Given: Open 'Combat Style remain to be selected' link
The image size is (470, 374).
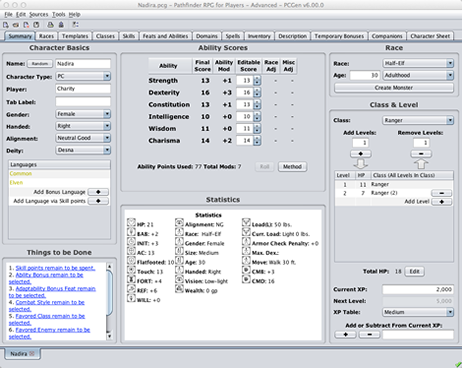Looking at the screenshot, I should click(47, 306).
